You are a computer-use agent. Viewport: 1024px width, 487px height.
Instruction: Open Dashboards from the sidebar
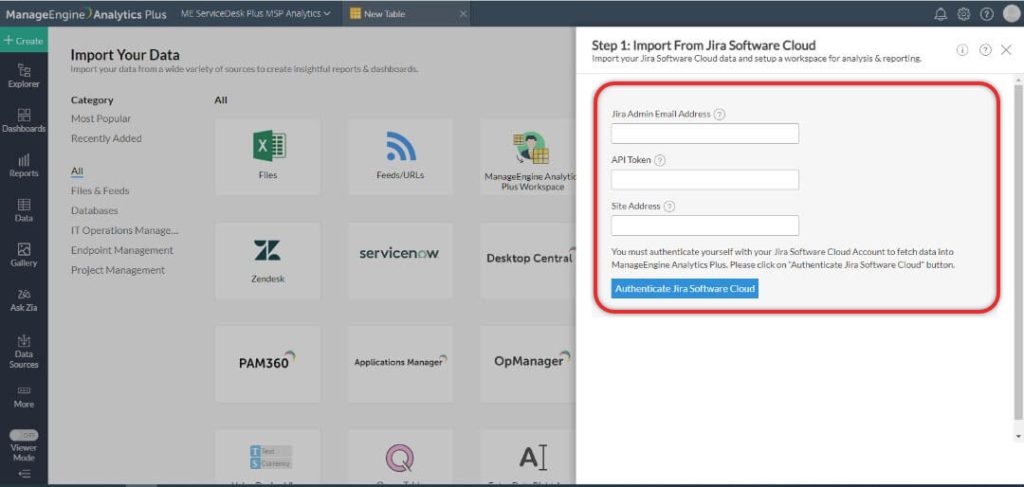coord(24,121)
